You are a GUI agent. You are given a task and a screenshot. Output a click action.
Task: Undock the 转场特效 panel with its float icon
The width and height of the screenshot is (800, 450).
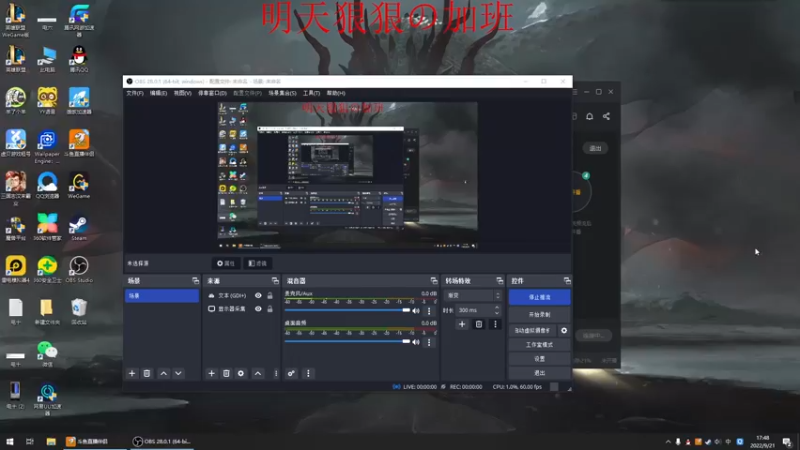[499, 281]
